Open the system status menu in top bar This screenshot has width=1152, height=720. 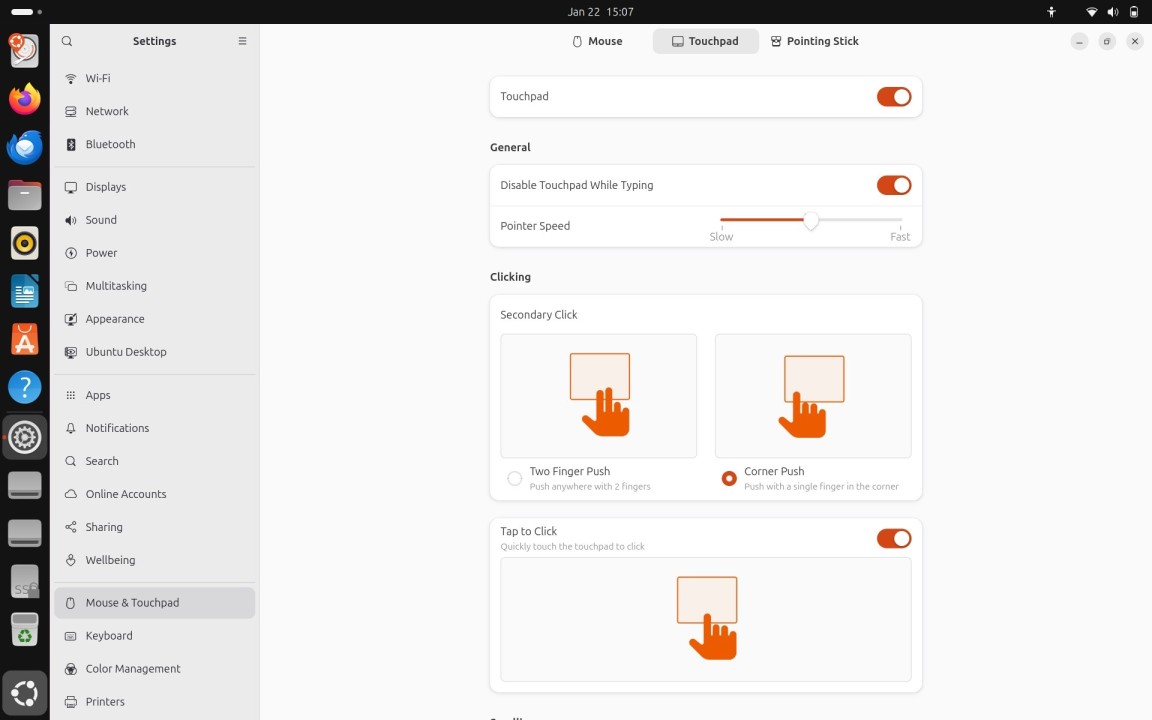[1111, 12]
